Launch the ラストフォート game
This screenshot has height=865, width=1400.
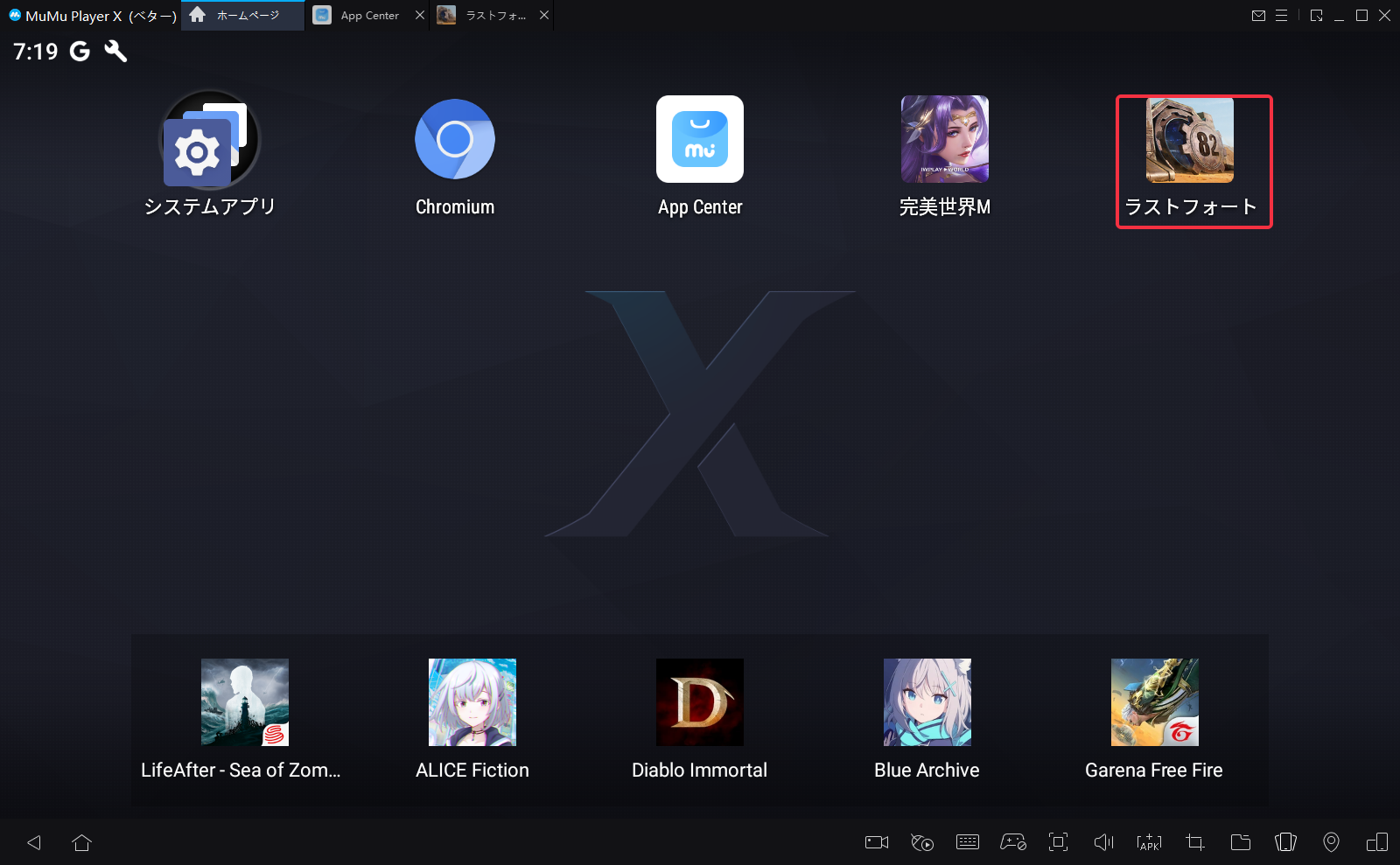[x=1190, y=139]
